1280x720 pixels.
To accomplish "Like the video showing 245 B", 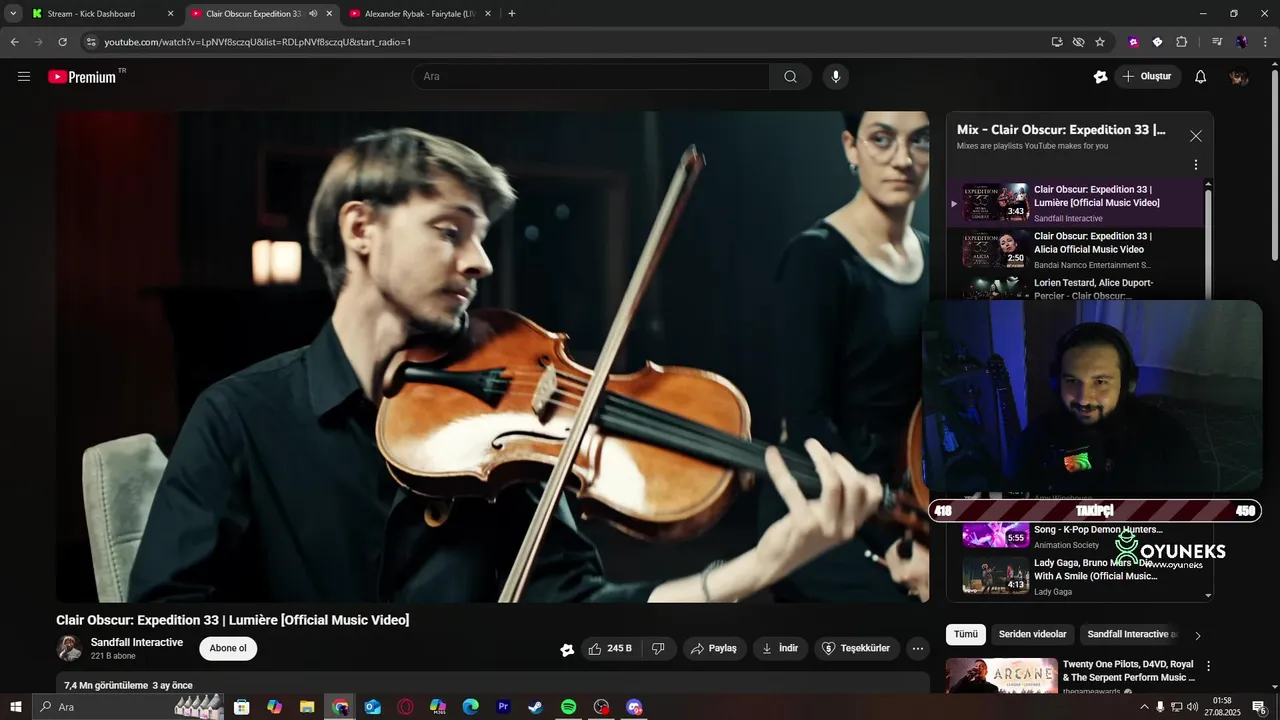I will [x=610, y=649].
